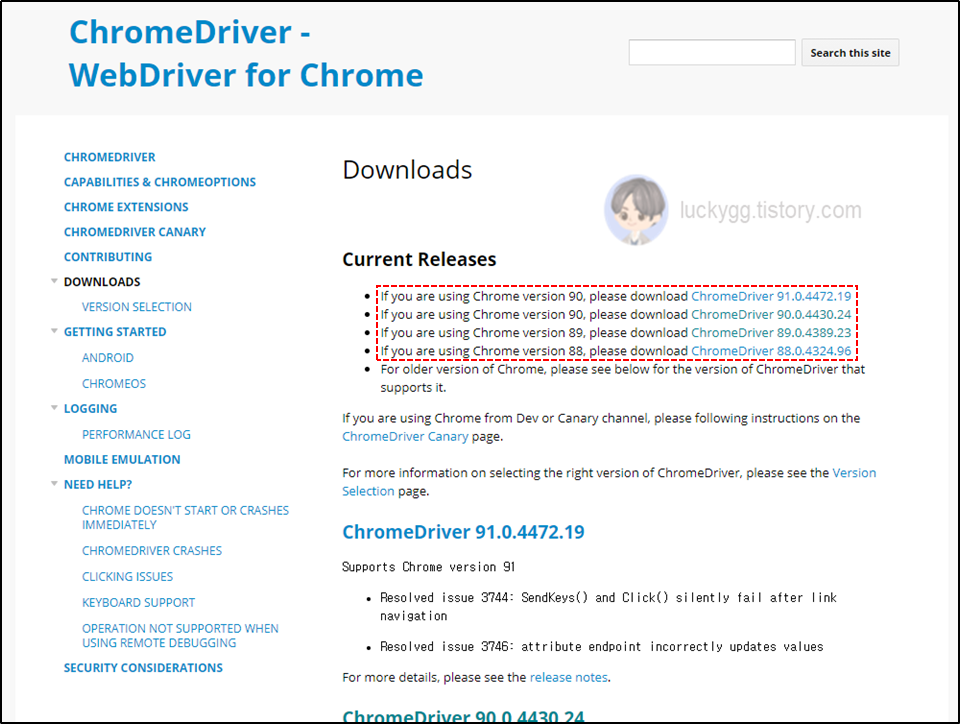
Task: Click the ChromeDriver - WebDriver for Chrome site title
Action: pos(246,53)
